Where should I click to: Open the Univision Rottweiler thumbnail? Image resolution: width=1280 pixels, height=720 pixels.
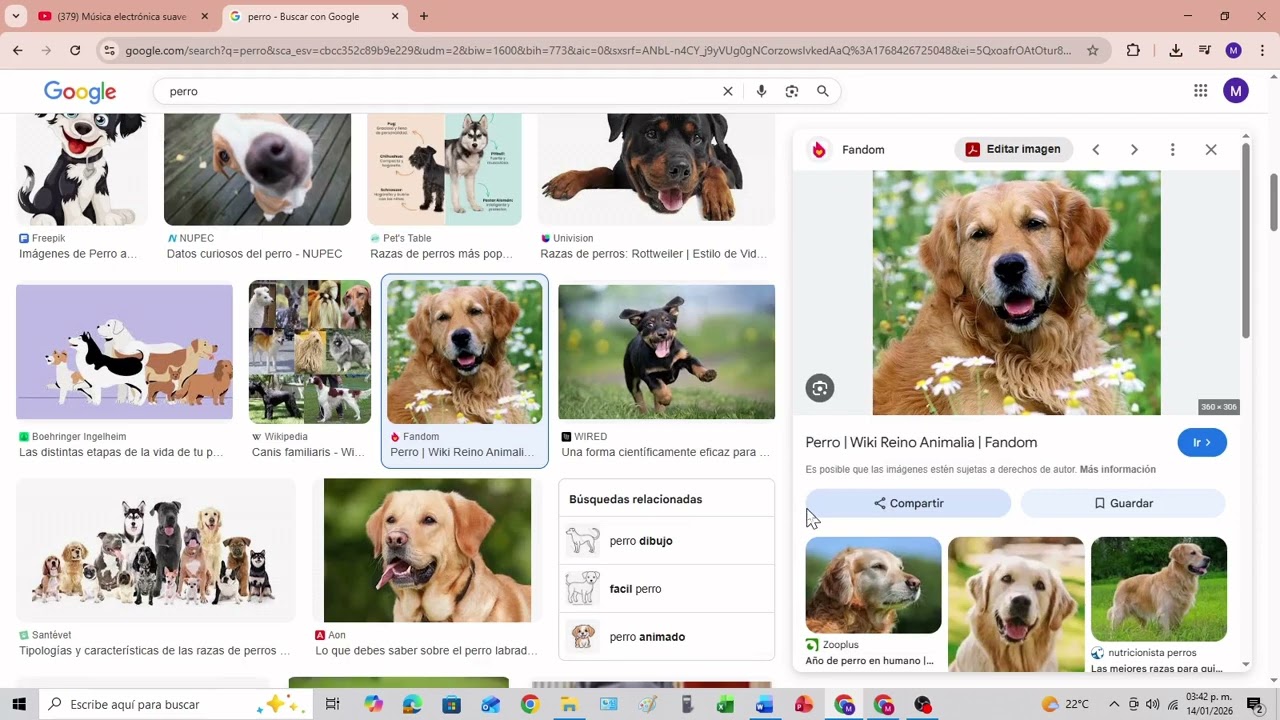pyautogui.click(x=656, y=169)
